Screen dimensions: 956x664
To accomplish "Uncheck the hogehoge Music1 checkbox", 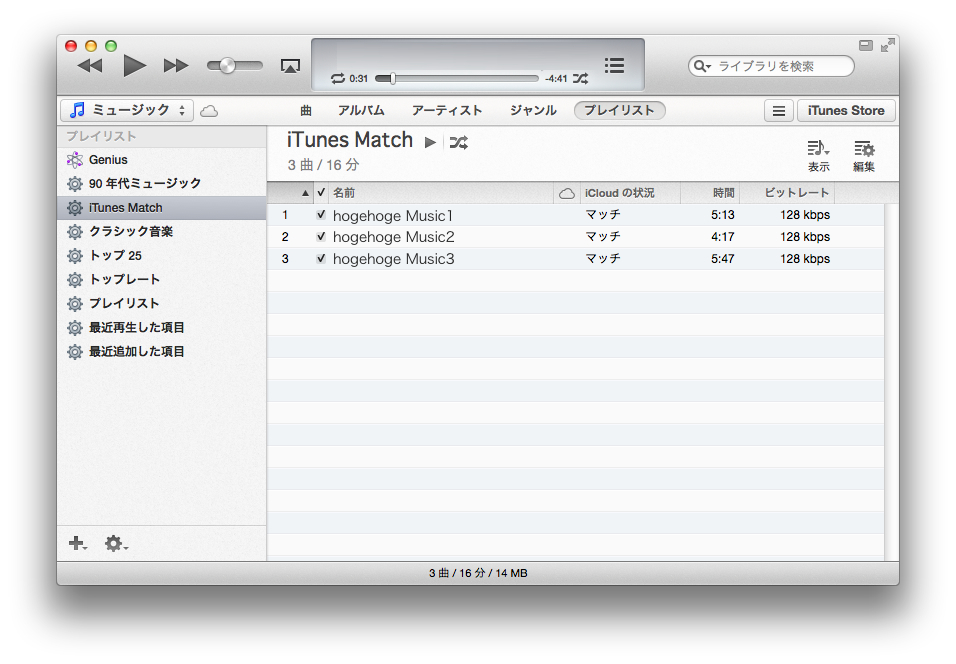I will tap(321, 215).
